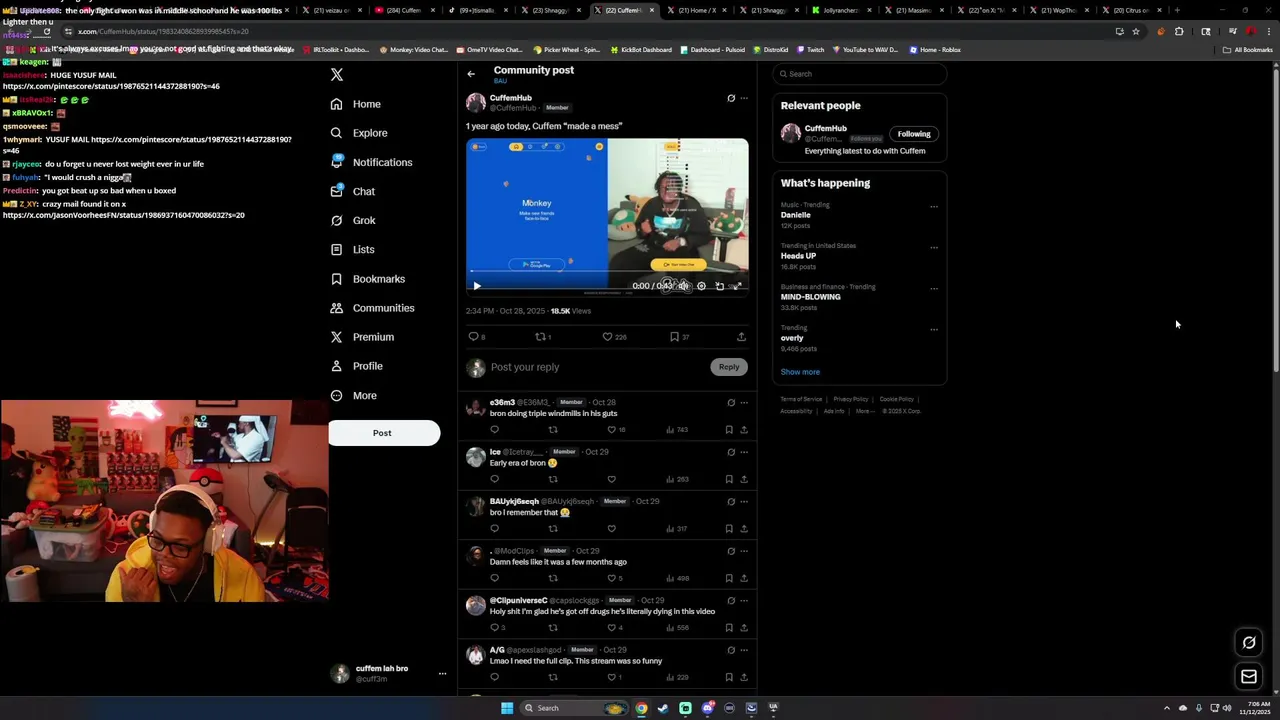The width and height of the screenshot is (1280, 720).
Task: Open more options on ClipuniverseC's reply
Action: coord(744,601)
